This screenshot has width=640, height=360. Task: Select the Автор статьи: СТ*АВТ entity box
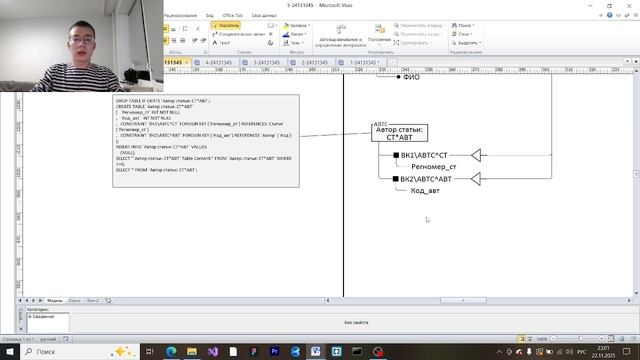(x=400, y=133)
